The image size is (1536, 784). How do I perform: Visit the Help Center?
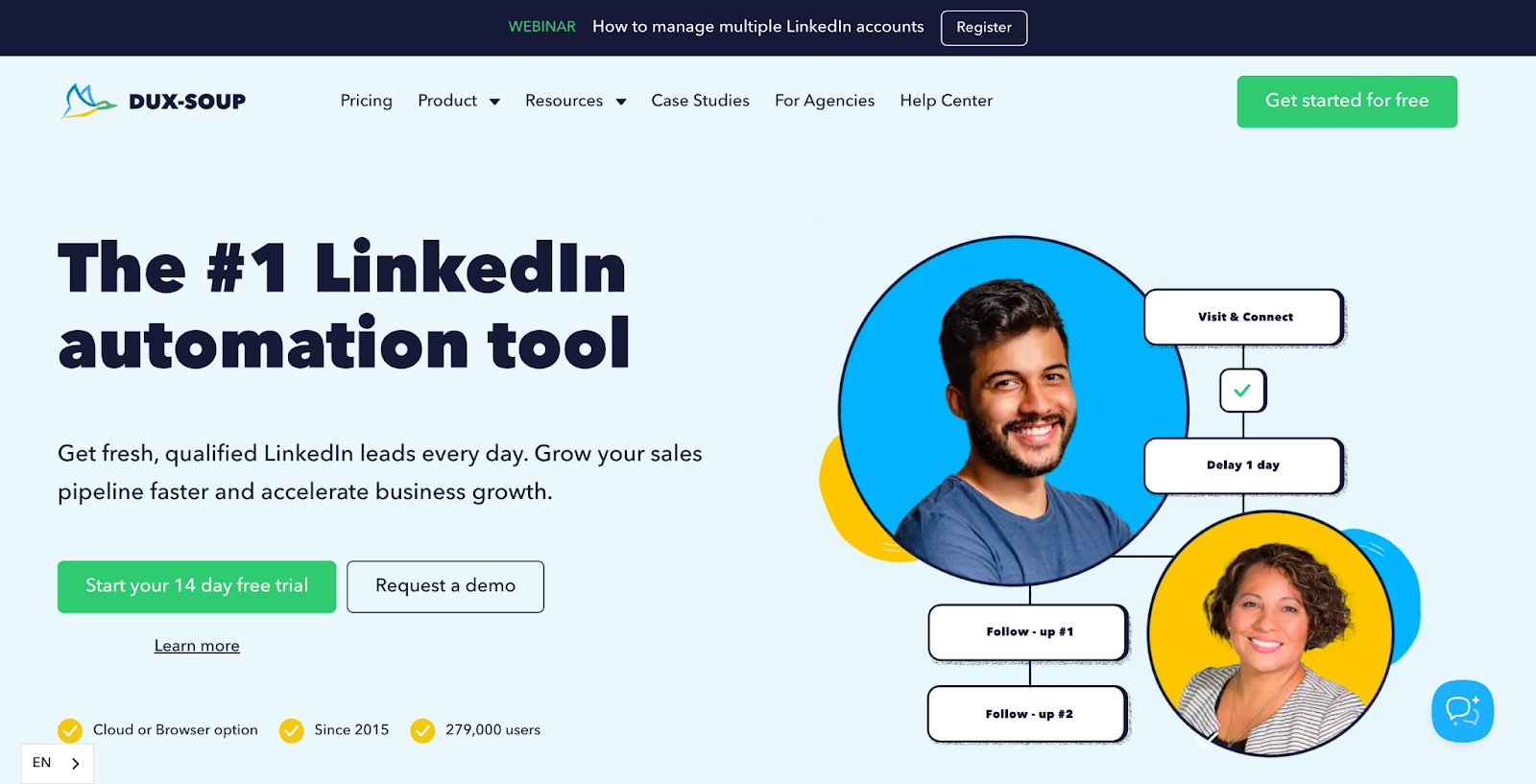946,101
